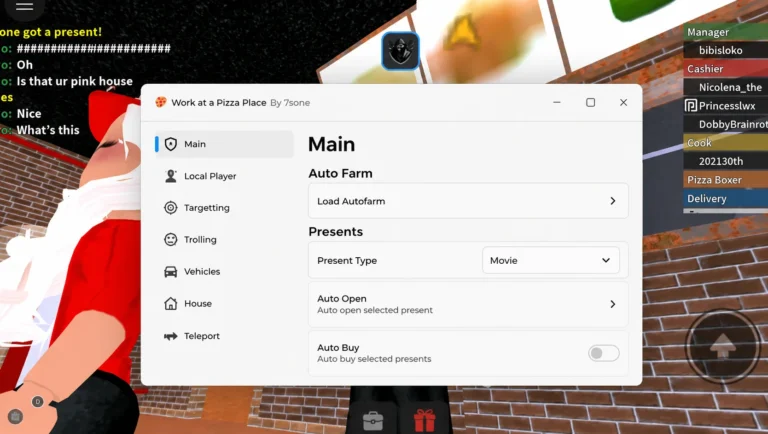768x434 pixels.
Task: Select player 202130th in the list
Action: pos(726,161)
